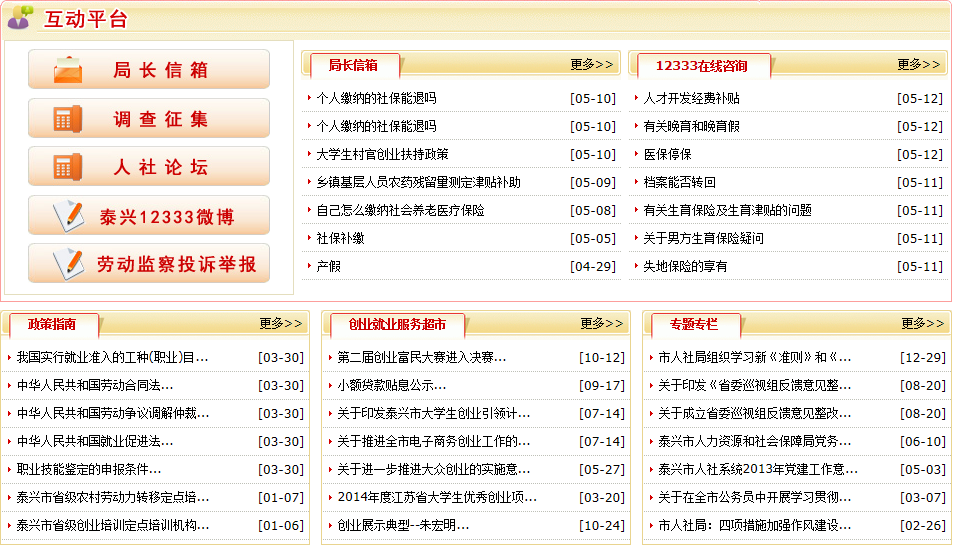Screen dimensions: 954x548
Task: Click the pencil note icon beside 泰兴12333微博
Action: [69, 215]
